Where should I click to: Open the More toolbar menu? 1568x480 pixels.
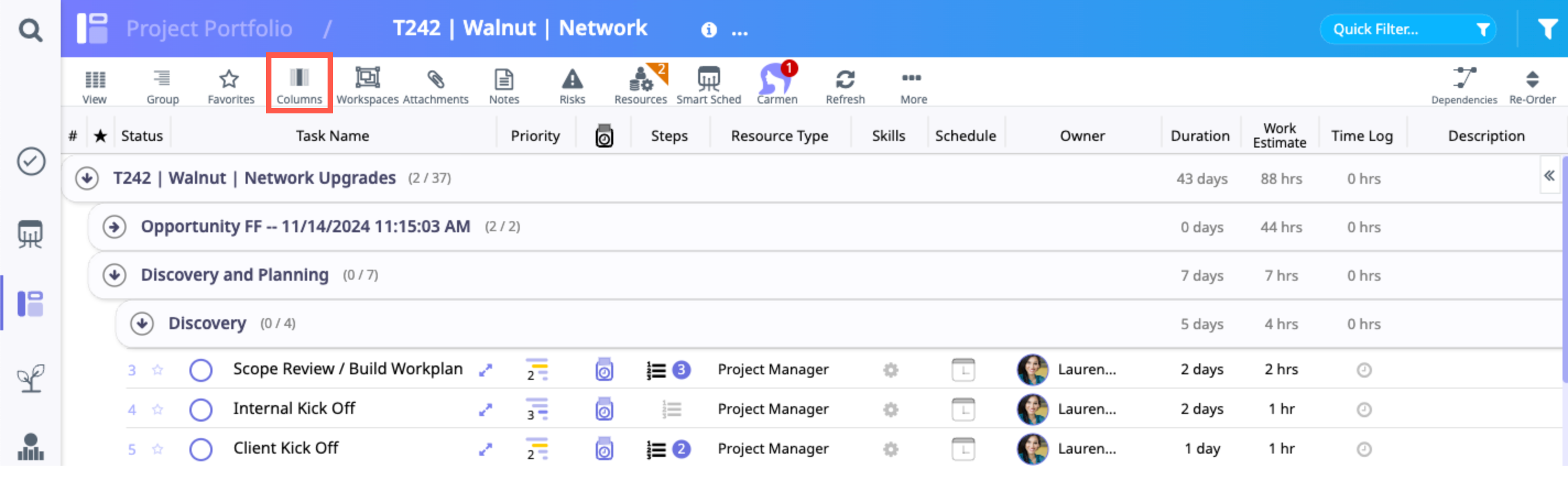[912, 85]
